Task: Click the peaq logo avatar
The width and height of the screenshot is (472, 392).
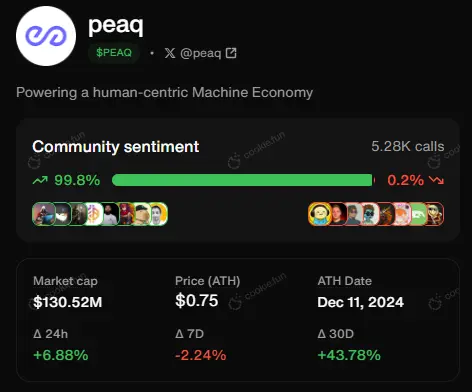Action: (x=46, y=36)
